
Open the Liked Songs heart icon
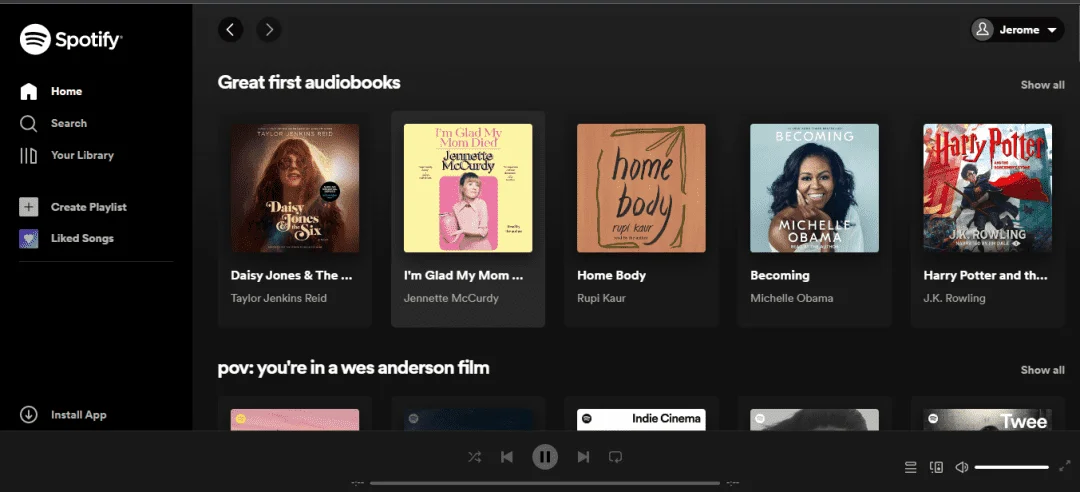(28, 238)
